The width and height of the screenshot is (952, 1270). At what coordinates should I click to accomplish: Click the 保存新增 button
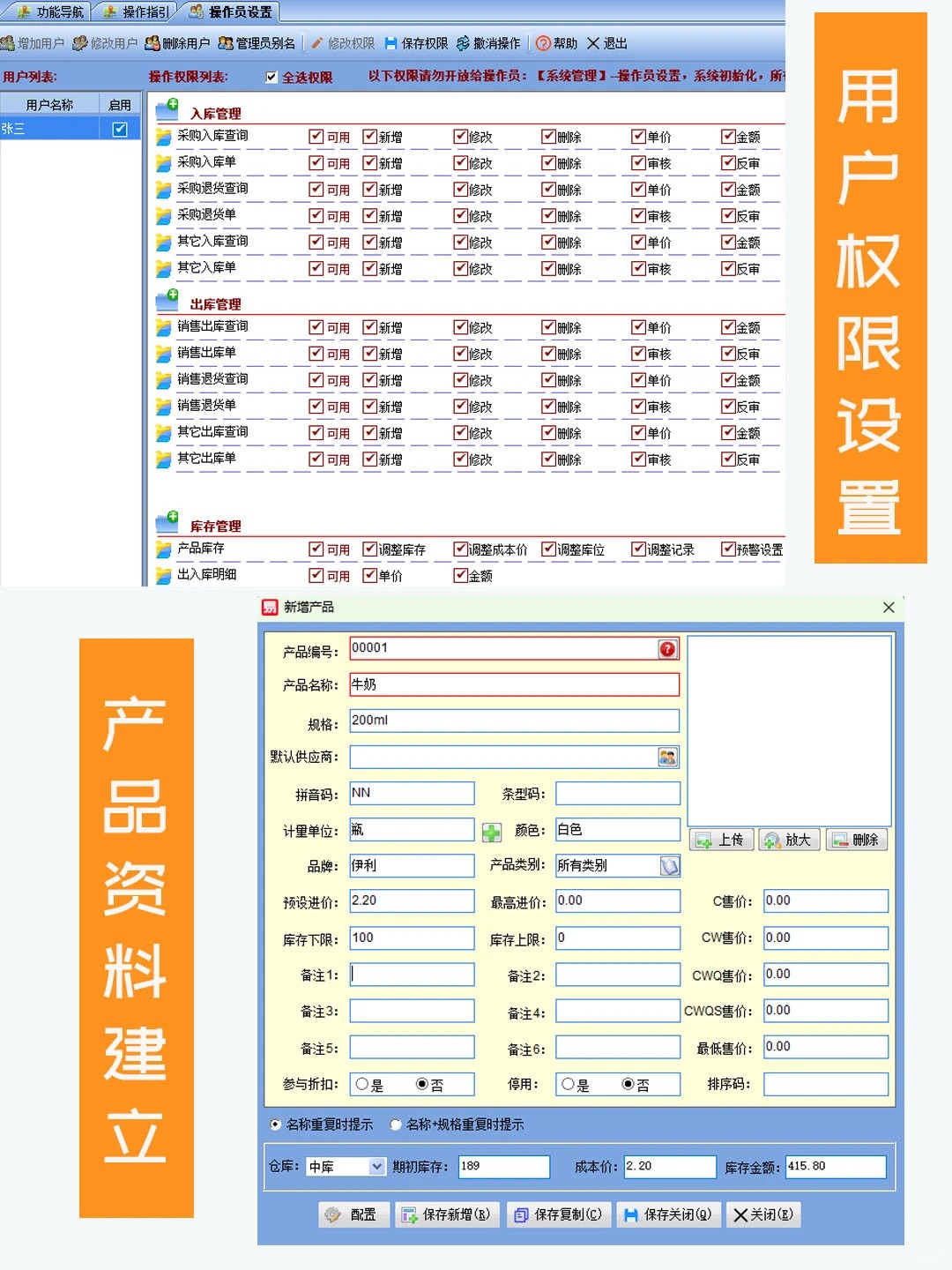tap(447, 1214)
